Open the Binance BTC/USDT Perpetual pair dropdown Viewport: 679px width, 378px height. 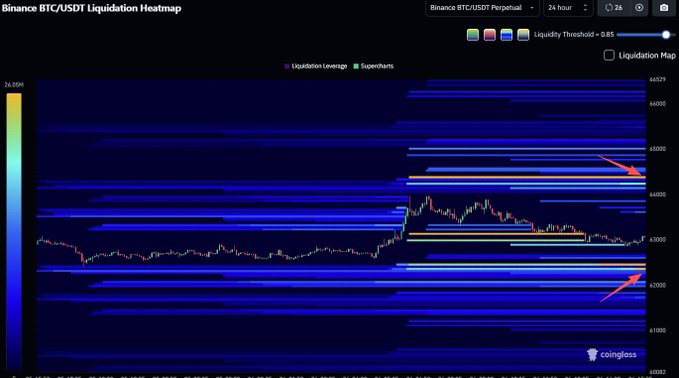coord(482,8)
